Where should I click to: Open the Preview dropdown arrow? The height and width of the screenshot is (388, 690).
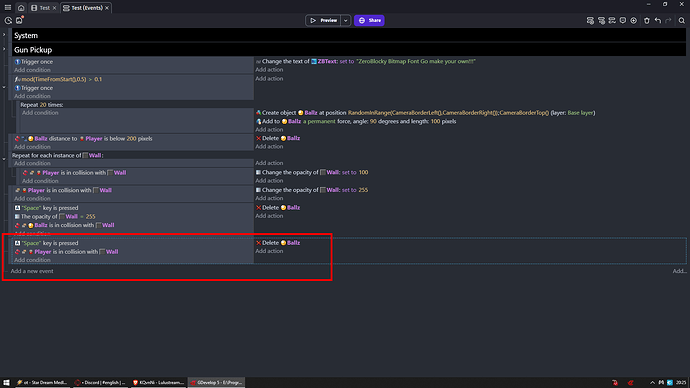point(345,20)
